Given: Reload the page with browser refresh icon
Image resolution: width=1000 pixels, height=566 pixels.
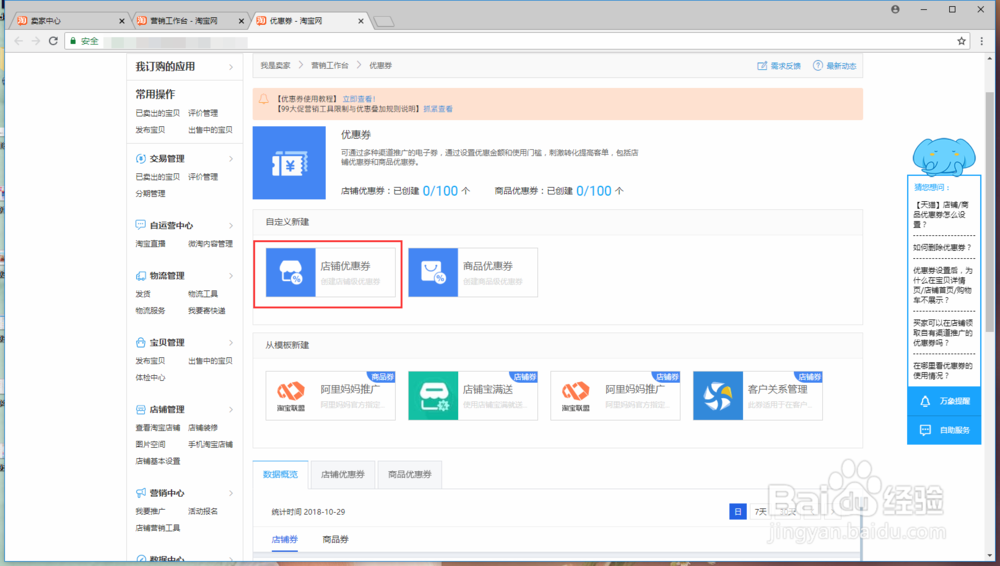Looking at the screenshot, I should tap(54, 41).
